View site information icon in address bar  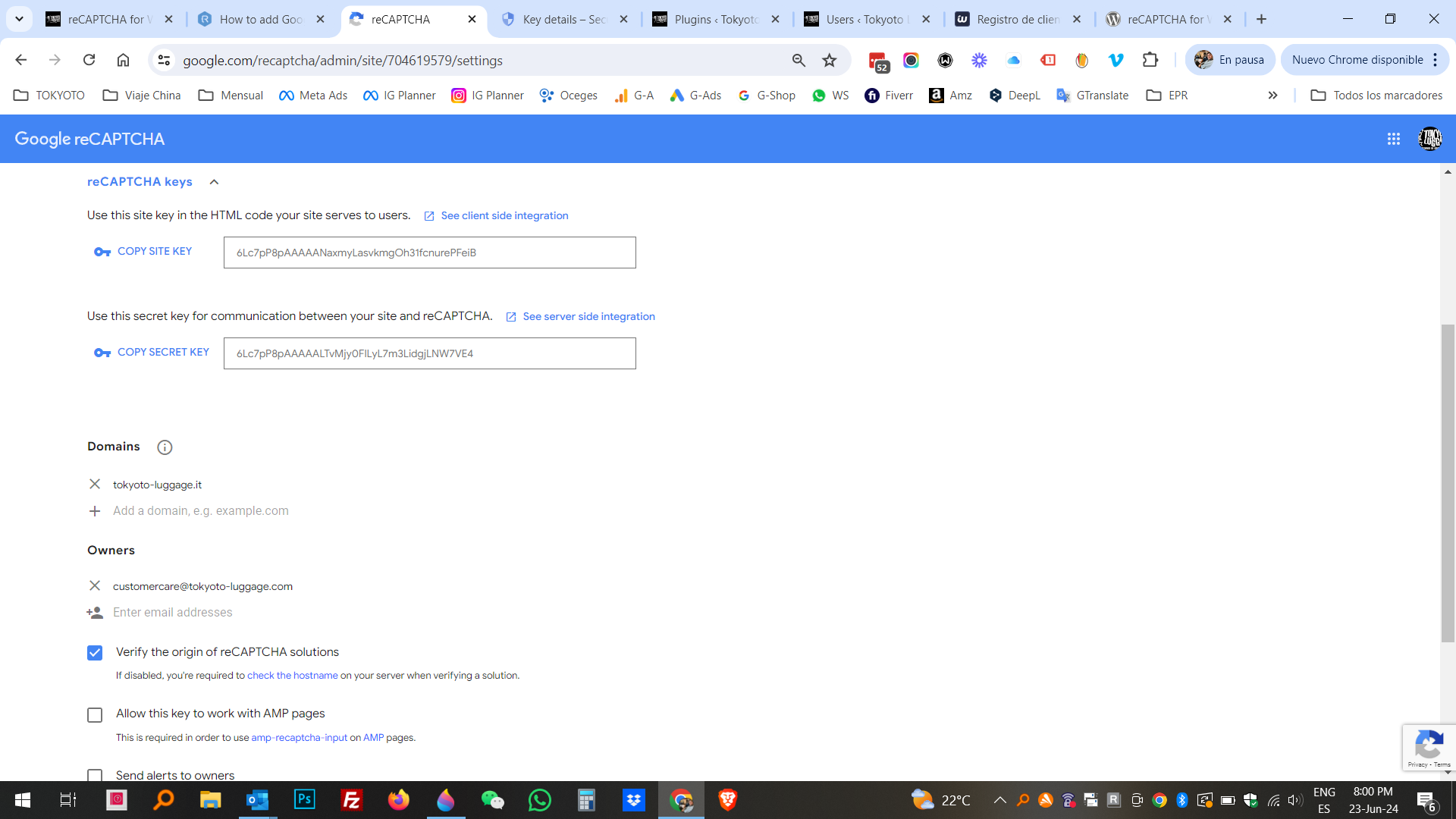164,60
